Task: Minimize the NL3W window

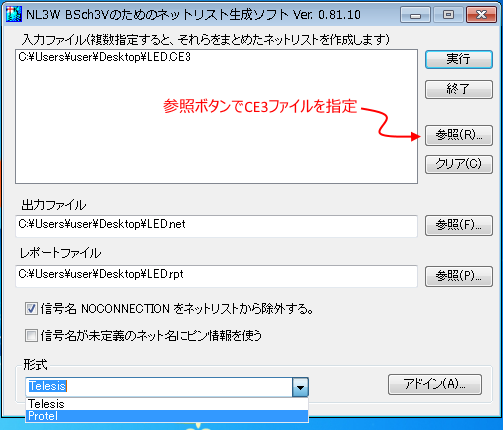Action: 415,15
